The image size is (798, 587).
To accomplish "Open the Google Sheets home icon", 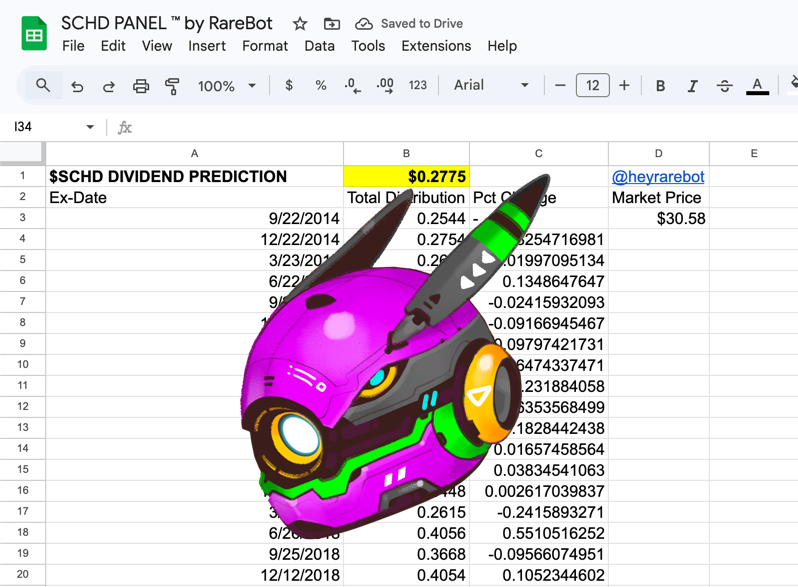I will (x=34, y=34).
